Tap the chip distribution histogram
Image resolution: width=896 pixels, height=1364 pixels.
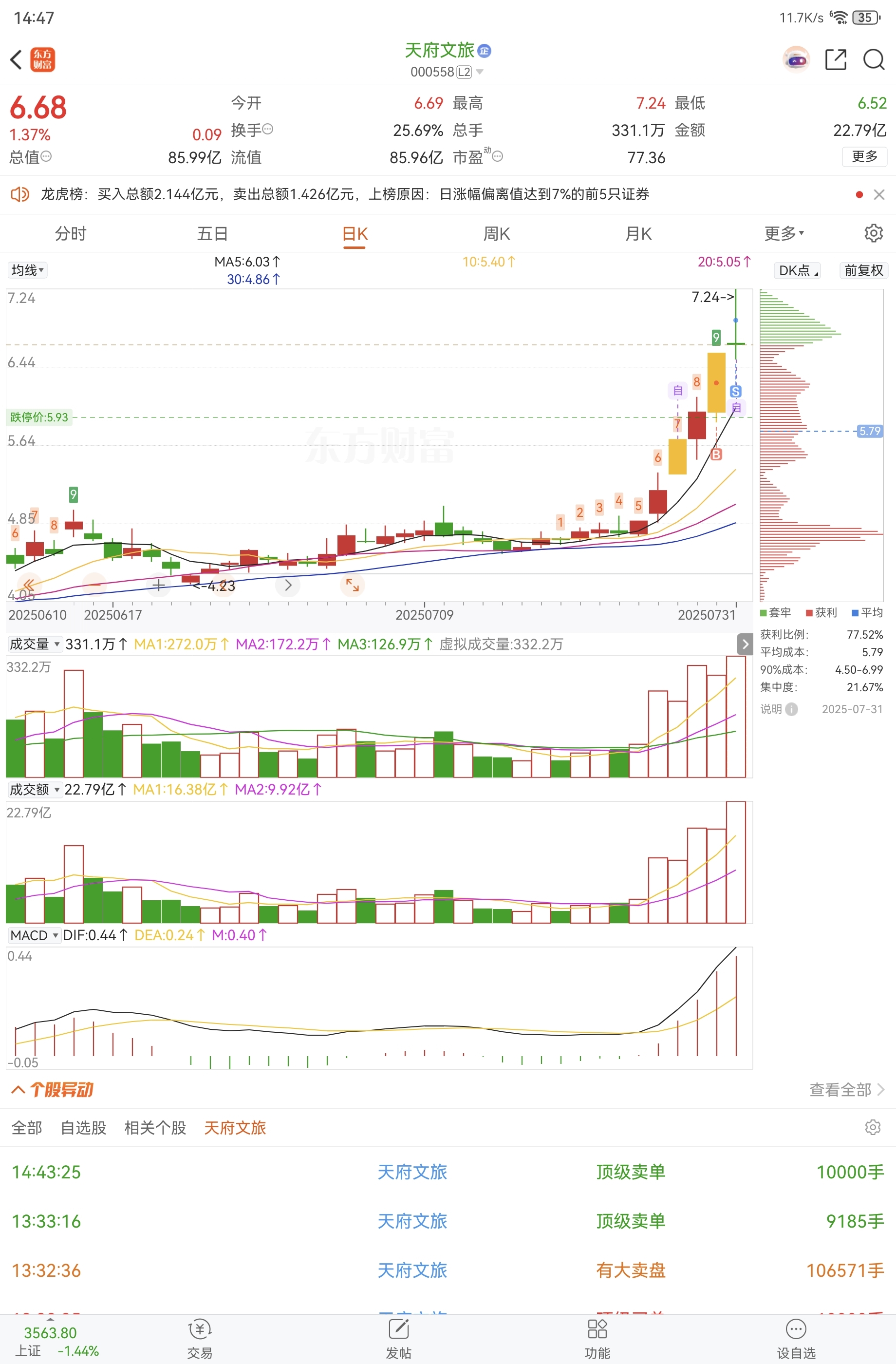click(821, 445)
